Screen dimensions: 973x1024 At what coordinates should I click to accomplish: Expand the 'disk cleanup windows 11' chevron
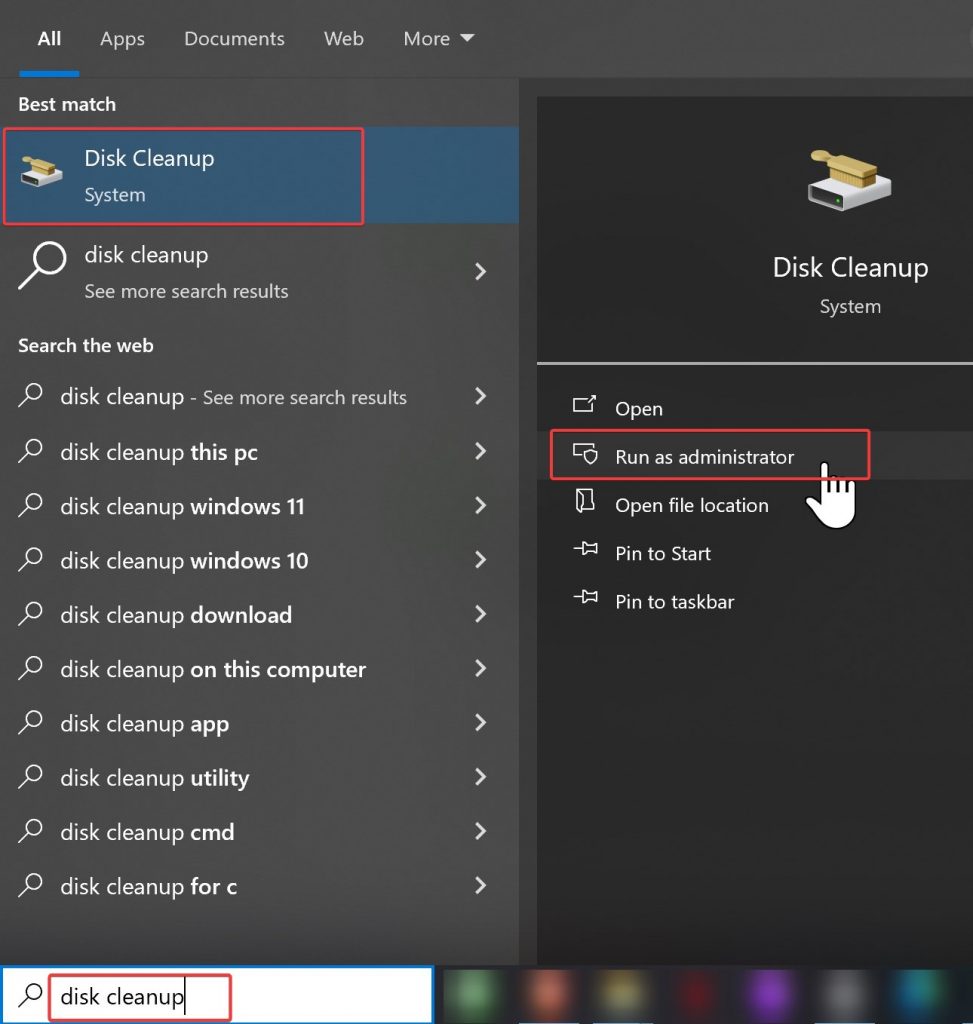point(480,506)
